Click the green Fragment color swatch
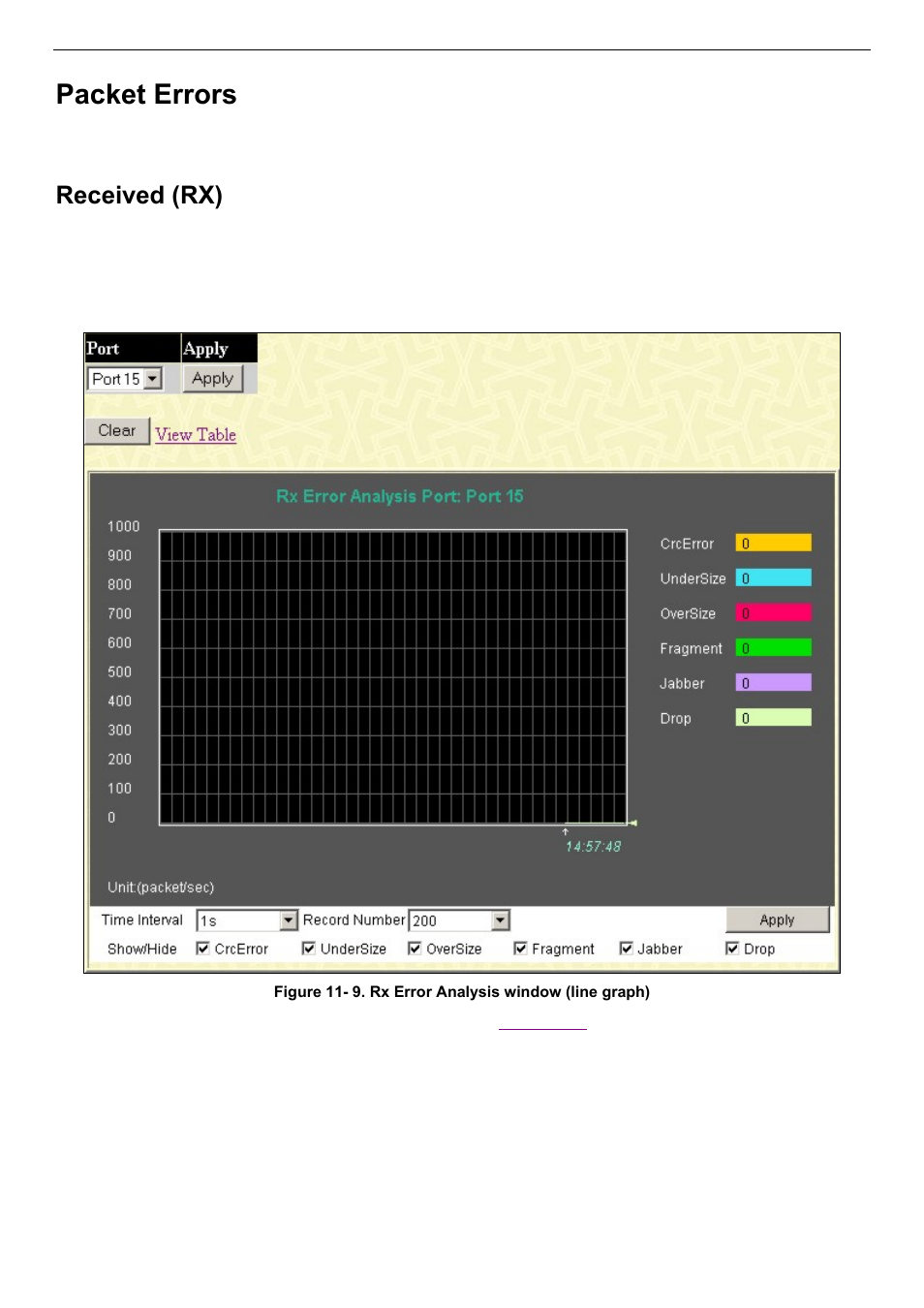The image size is (924, 1308). [773, 648]
